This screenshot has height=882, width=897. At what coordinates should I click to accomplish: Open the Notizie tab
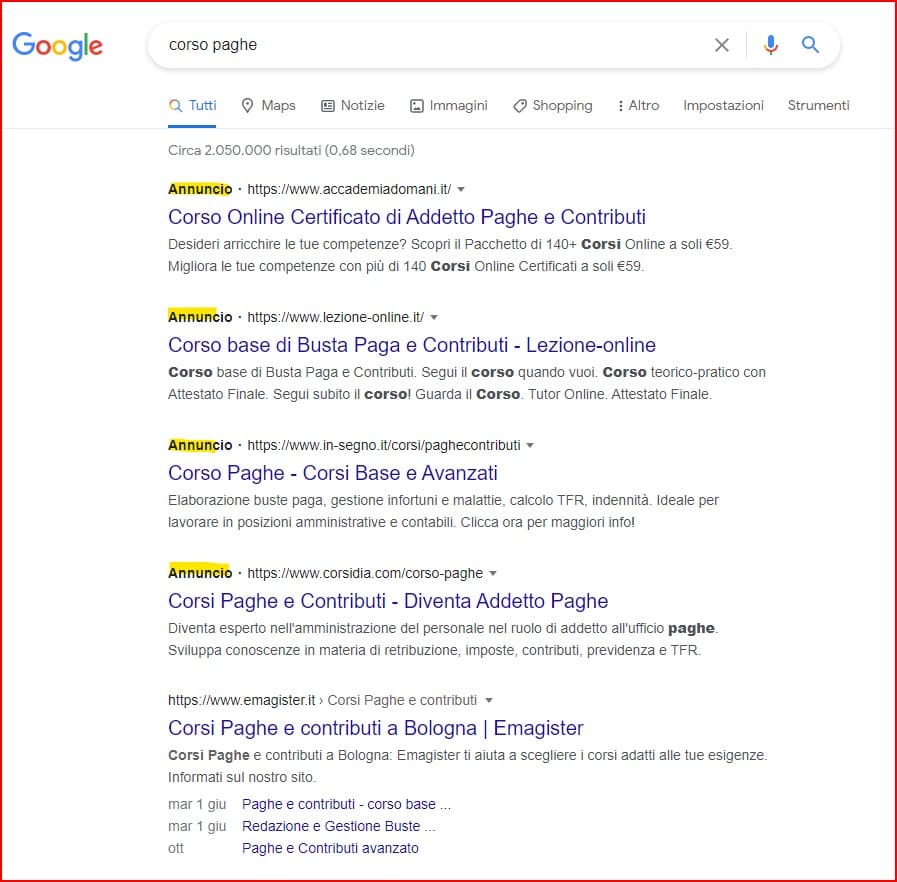pyautogui.click(x=352, y=106)
